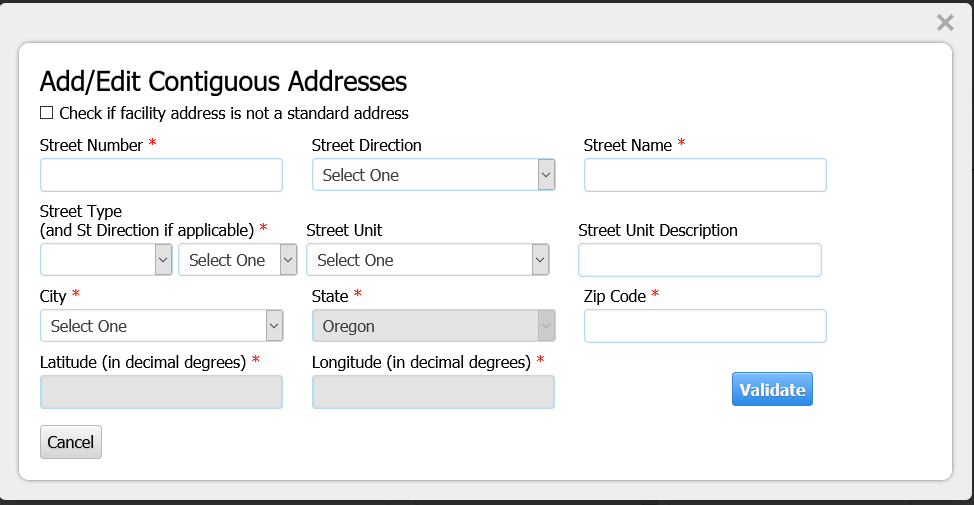This screenshot has height=505, width=974.
Task: Click the Street Unit chevron arrow
Action: coord(540,260)
